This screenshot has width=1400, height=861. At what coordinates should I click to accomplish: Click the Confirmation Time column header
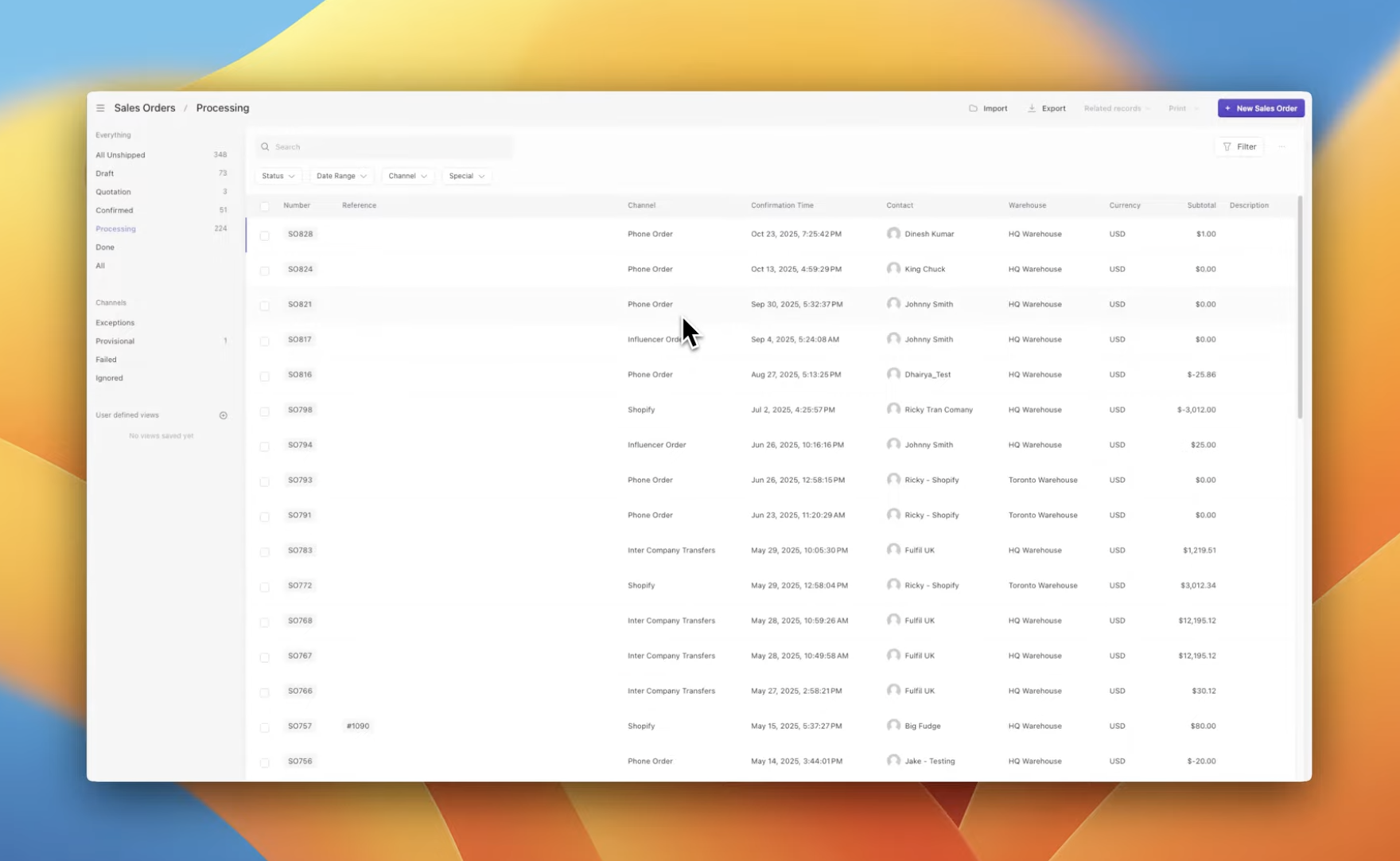(782, 205)
